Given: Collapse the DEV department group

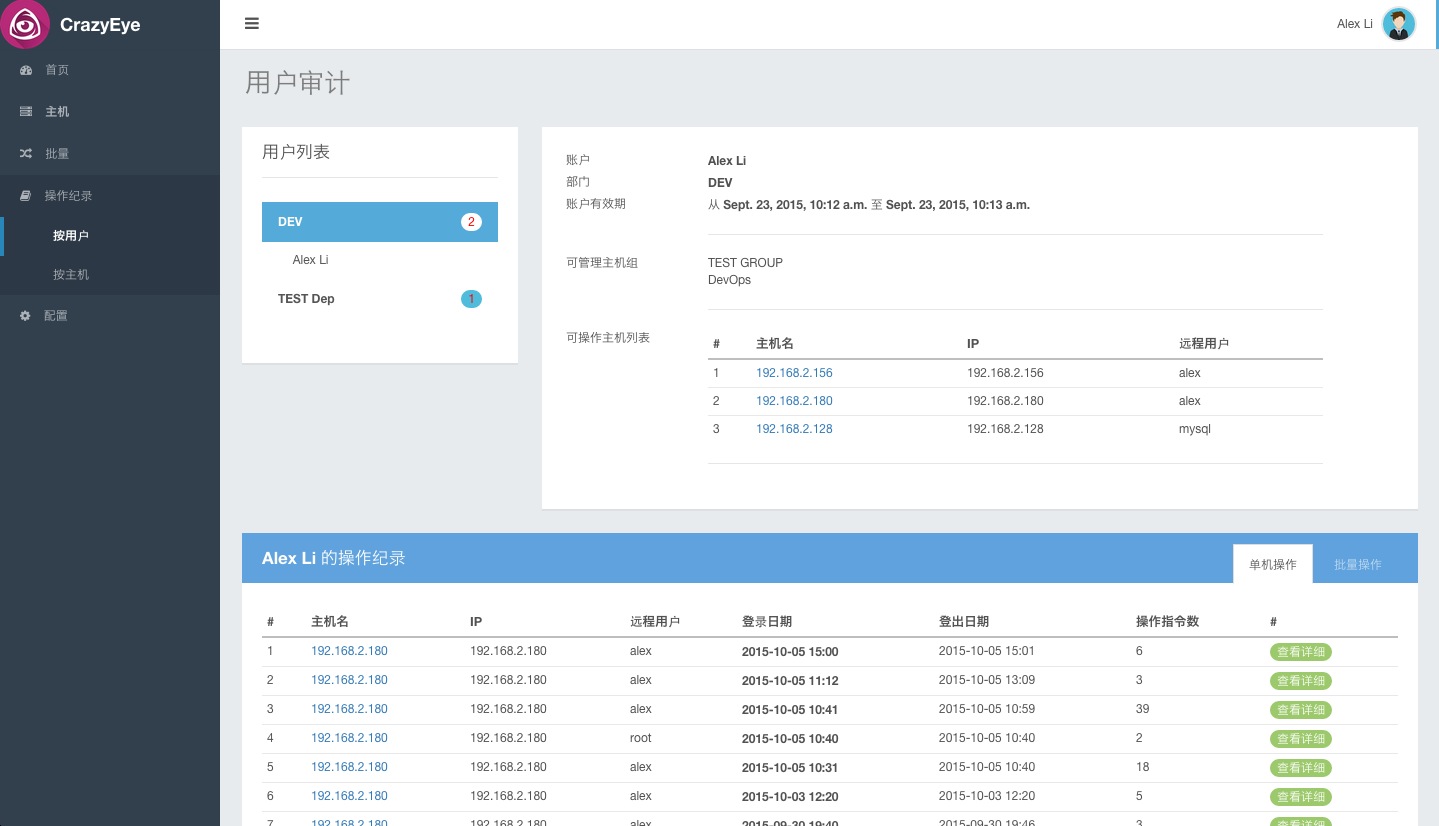Looking at the screenshot, I should (380, 222).
